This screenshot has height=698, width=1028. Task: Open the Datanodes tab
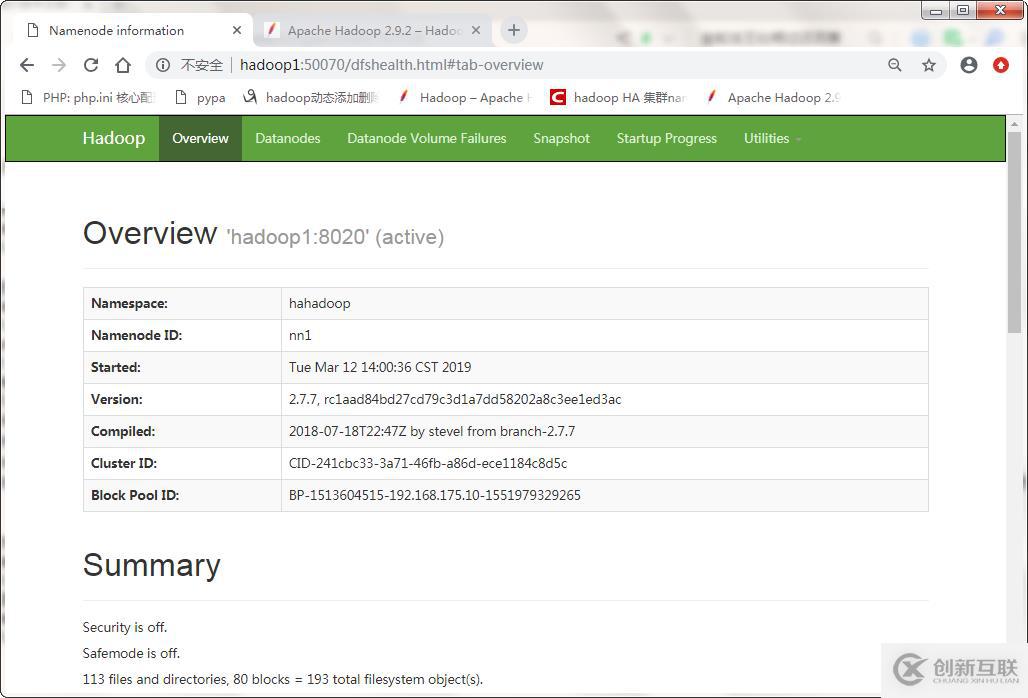pos(287,138)
